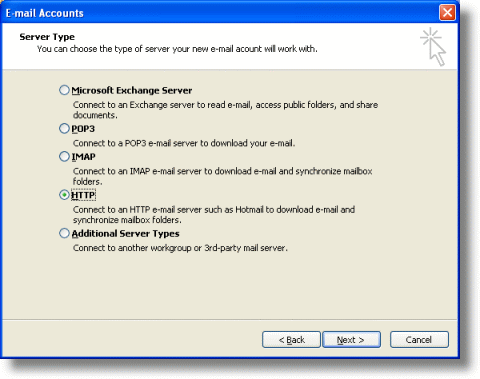Click the focused HTTP label text
Viewport: 480px width, 379px height.
pos(83,195)
